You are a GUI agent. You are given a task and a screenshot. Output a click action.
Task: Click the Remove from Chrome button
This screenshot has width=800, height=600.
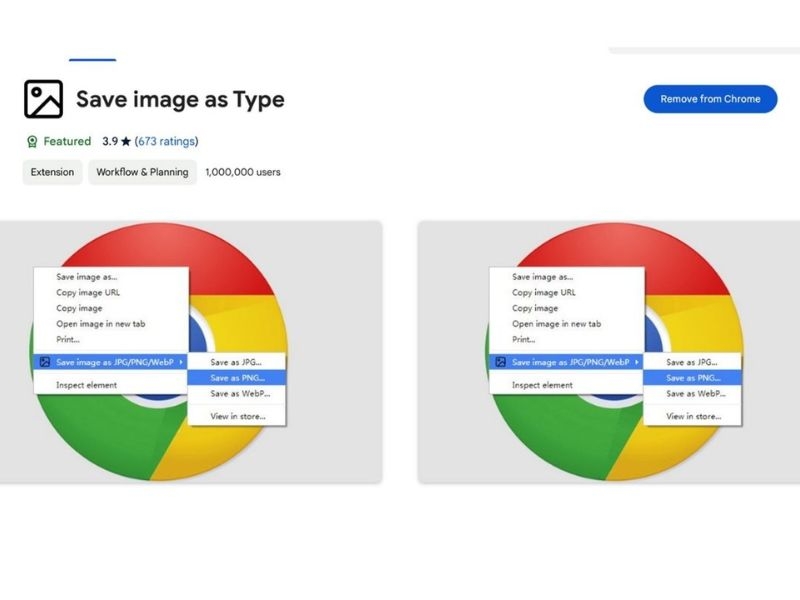point(711,99)
